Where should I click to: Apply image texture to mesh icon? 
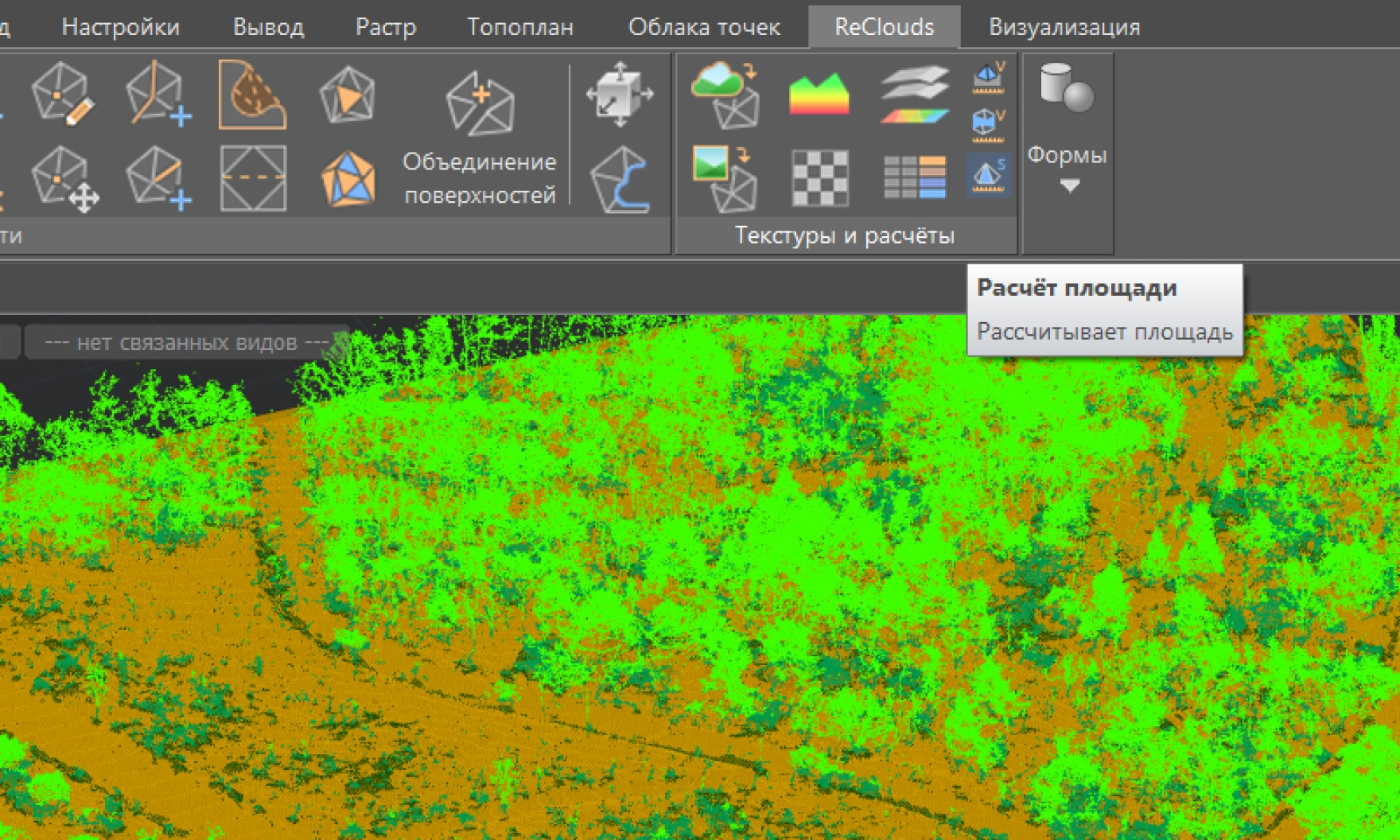click(x=724, y=179)
